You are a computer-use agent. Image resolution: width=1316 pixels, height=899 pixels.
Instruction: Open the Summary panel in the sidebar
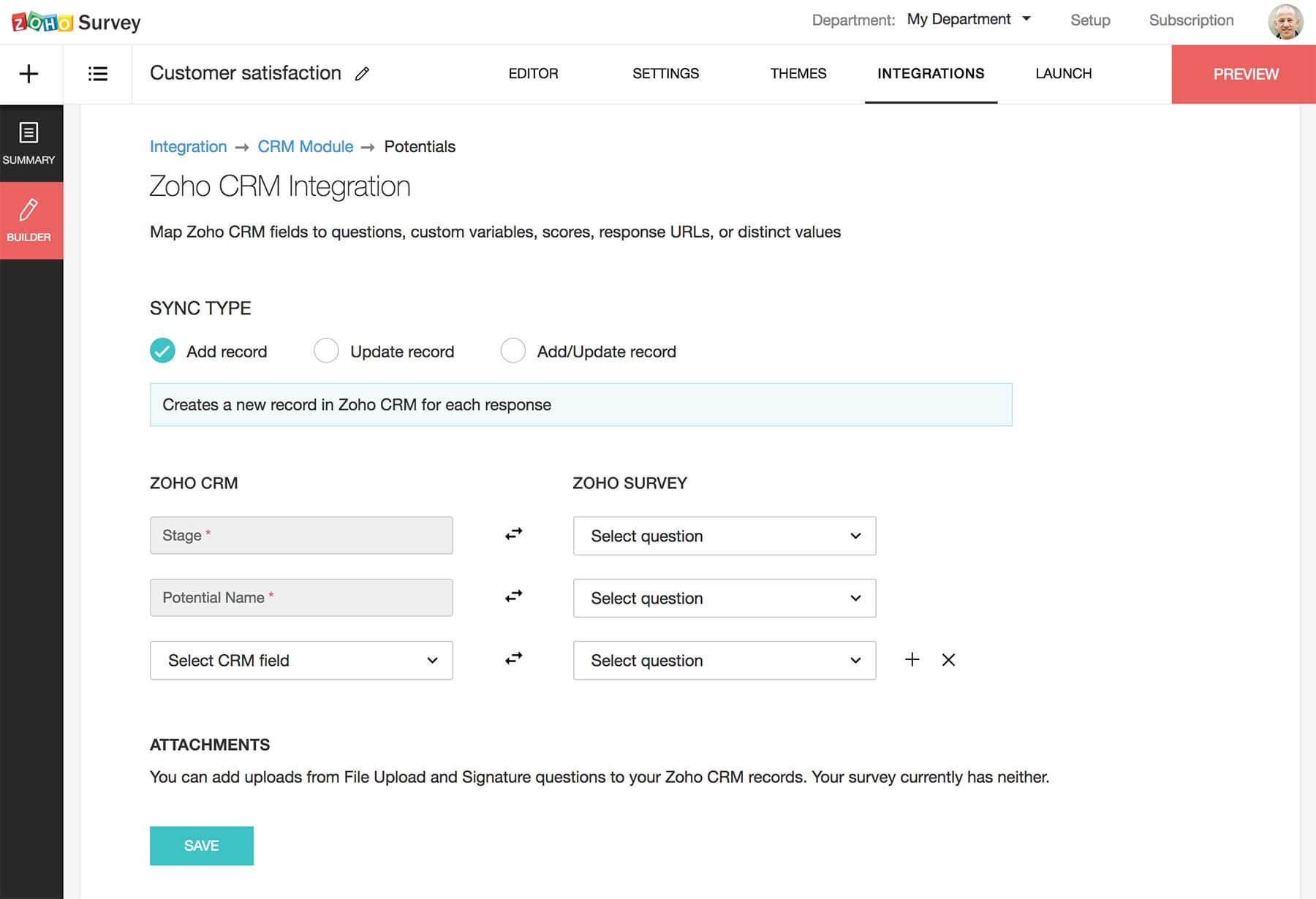pyautogui.click(x=31, y=144)
